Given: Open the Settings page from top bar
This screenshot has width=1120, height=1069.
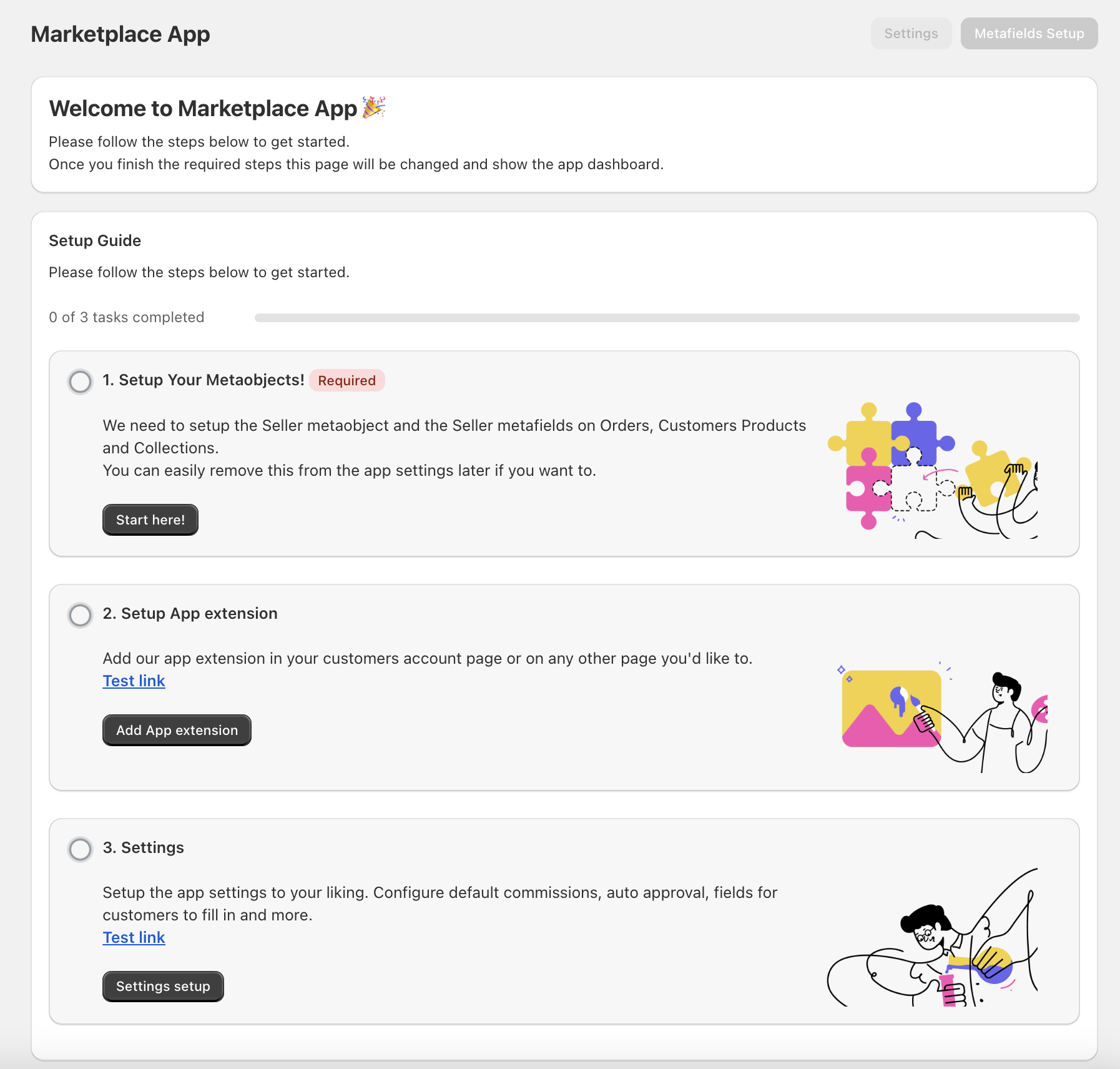Looking at the screenshot, I should tap(911, 33).
